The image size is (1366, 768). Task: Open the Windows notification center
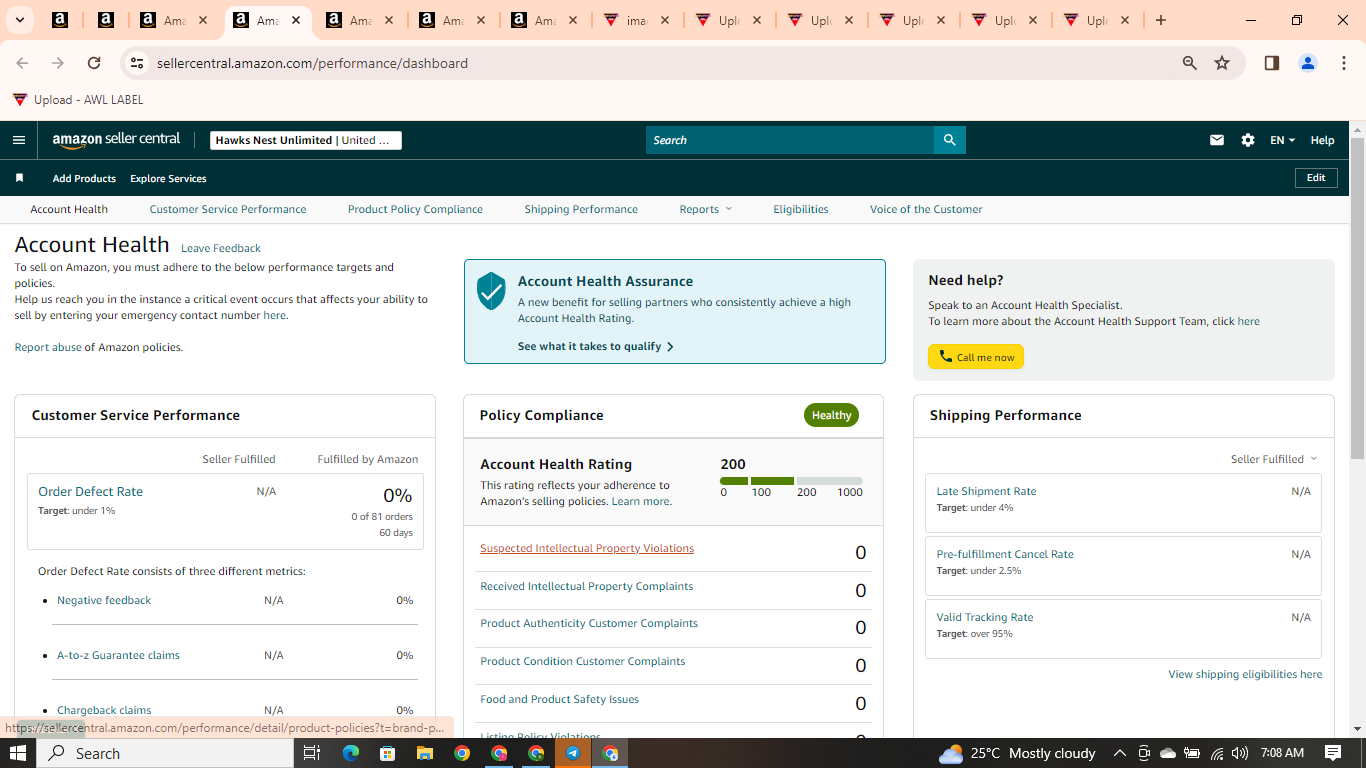click(x=1333, y=753)
